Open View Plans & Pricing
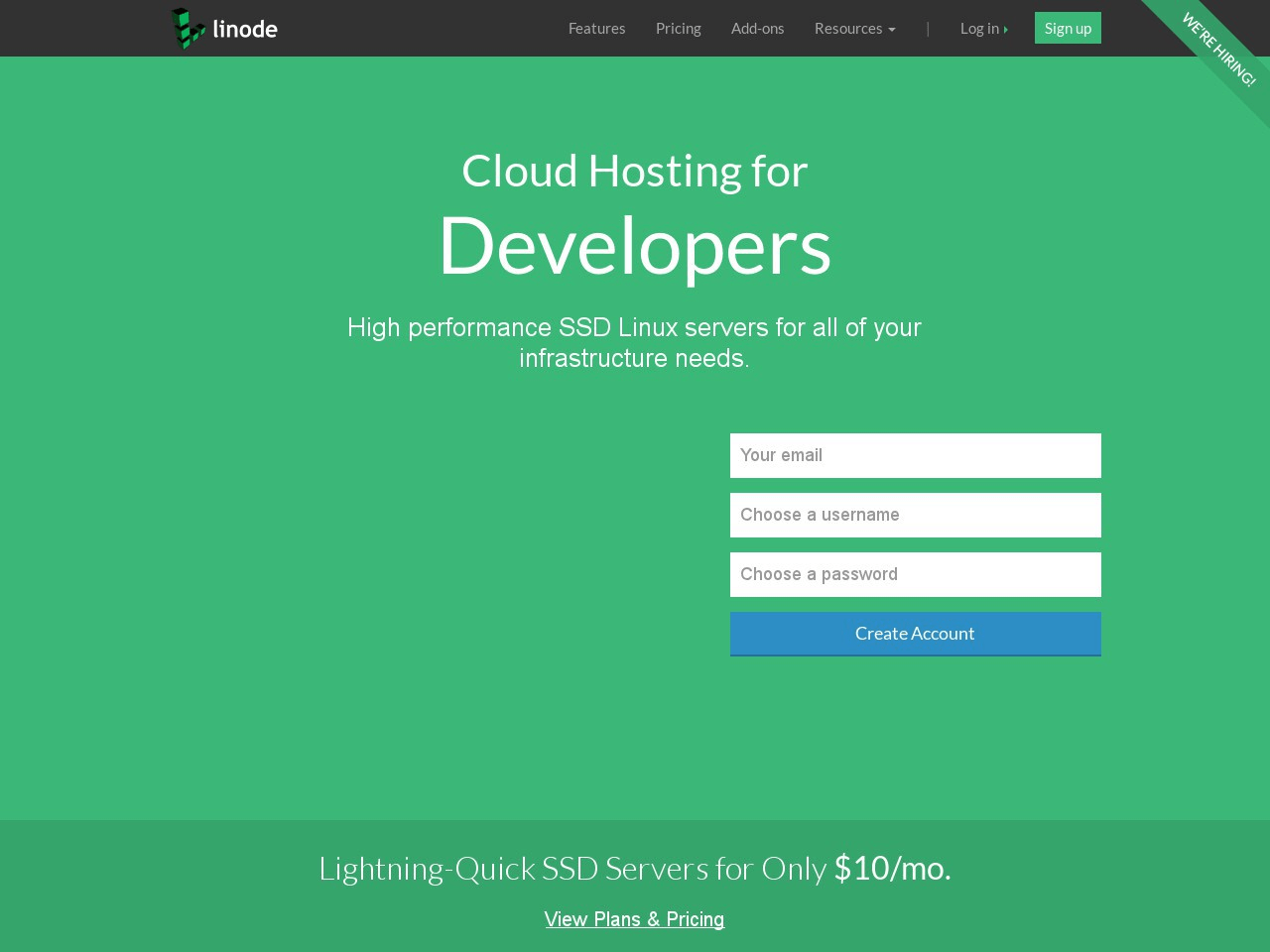The height and width of the screenshot is (952, 1270). (x=634, y=918)
